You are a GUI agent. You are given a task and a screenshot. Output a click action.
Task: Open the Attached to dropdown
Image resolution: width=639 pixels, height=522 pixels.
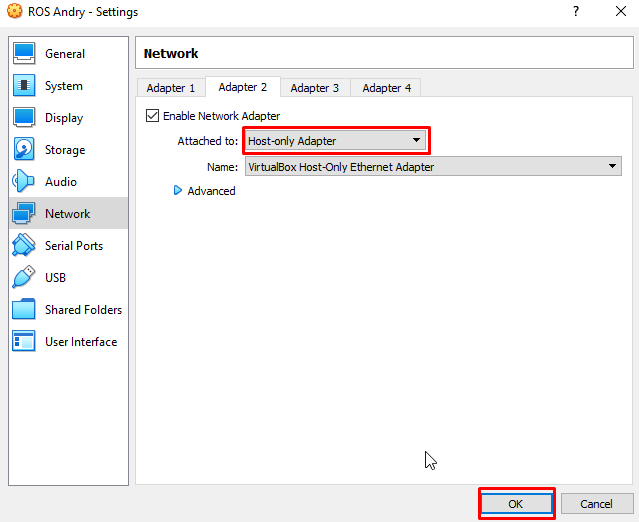click(x=336, y=141)
